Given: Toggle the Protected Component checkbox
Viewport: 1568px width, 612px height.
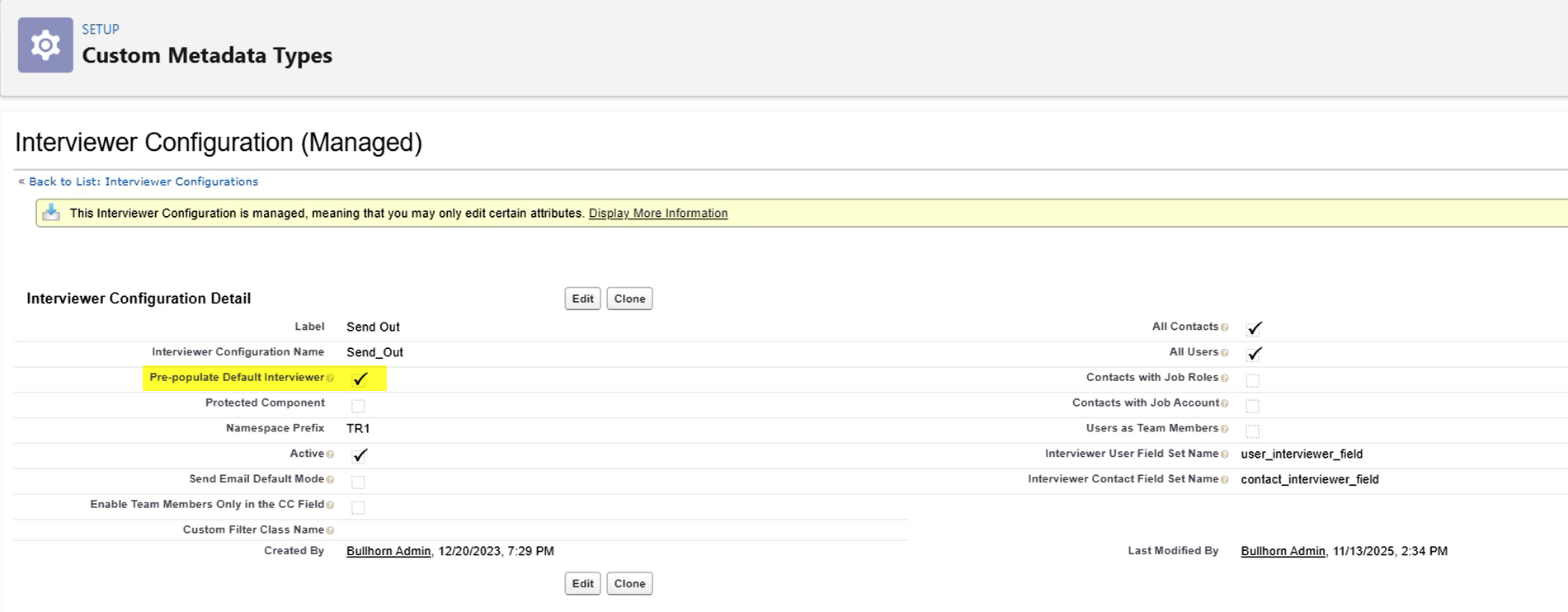Looking at the screenshot, I should point(358,405).
